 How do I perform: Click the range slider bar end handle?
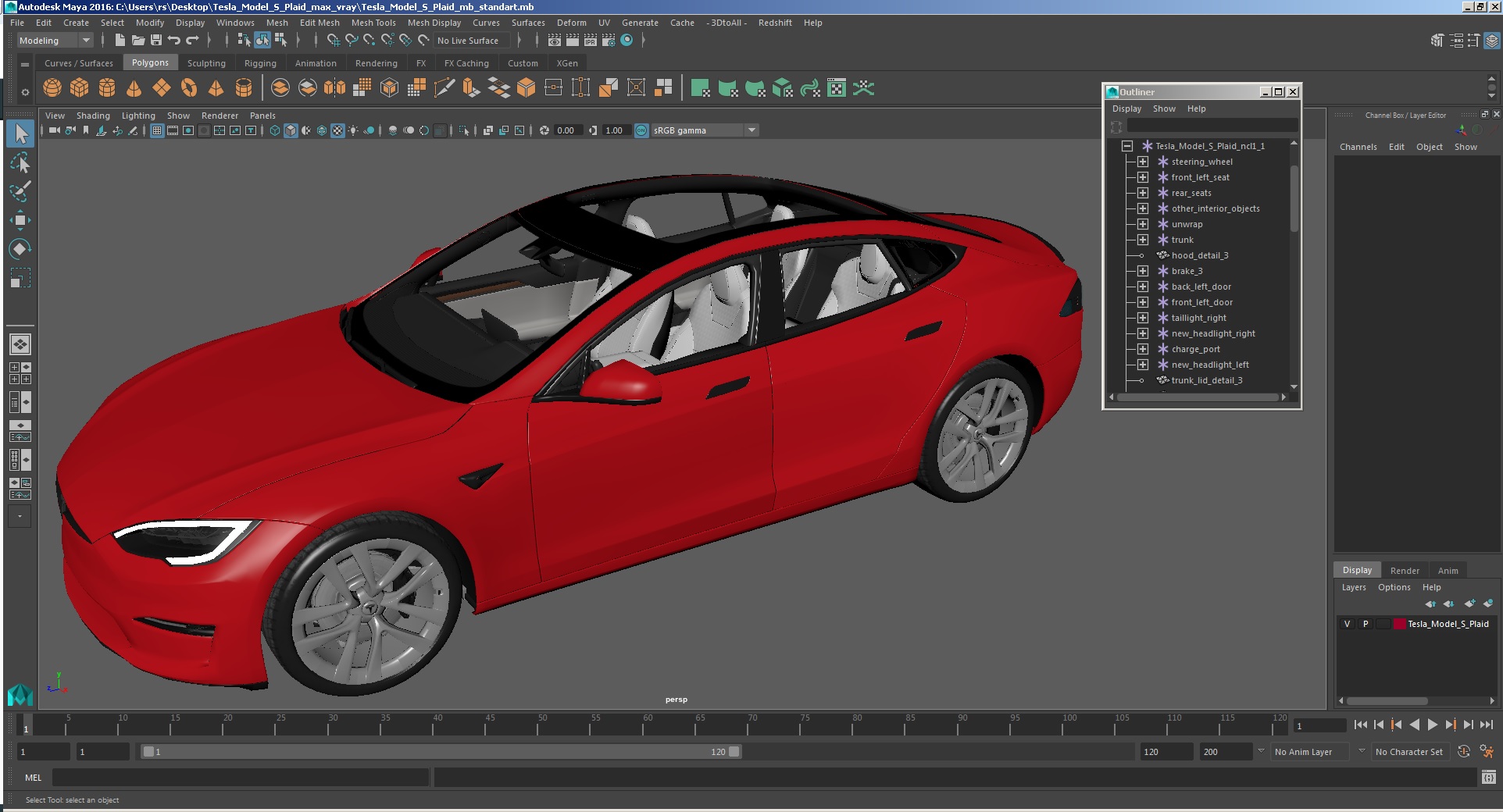(x=734, y=752)
